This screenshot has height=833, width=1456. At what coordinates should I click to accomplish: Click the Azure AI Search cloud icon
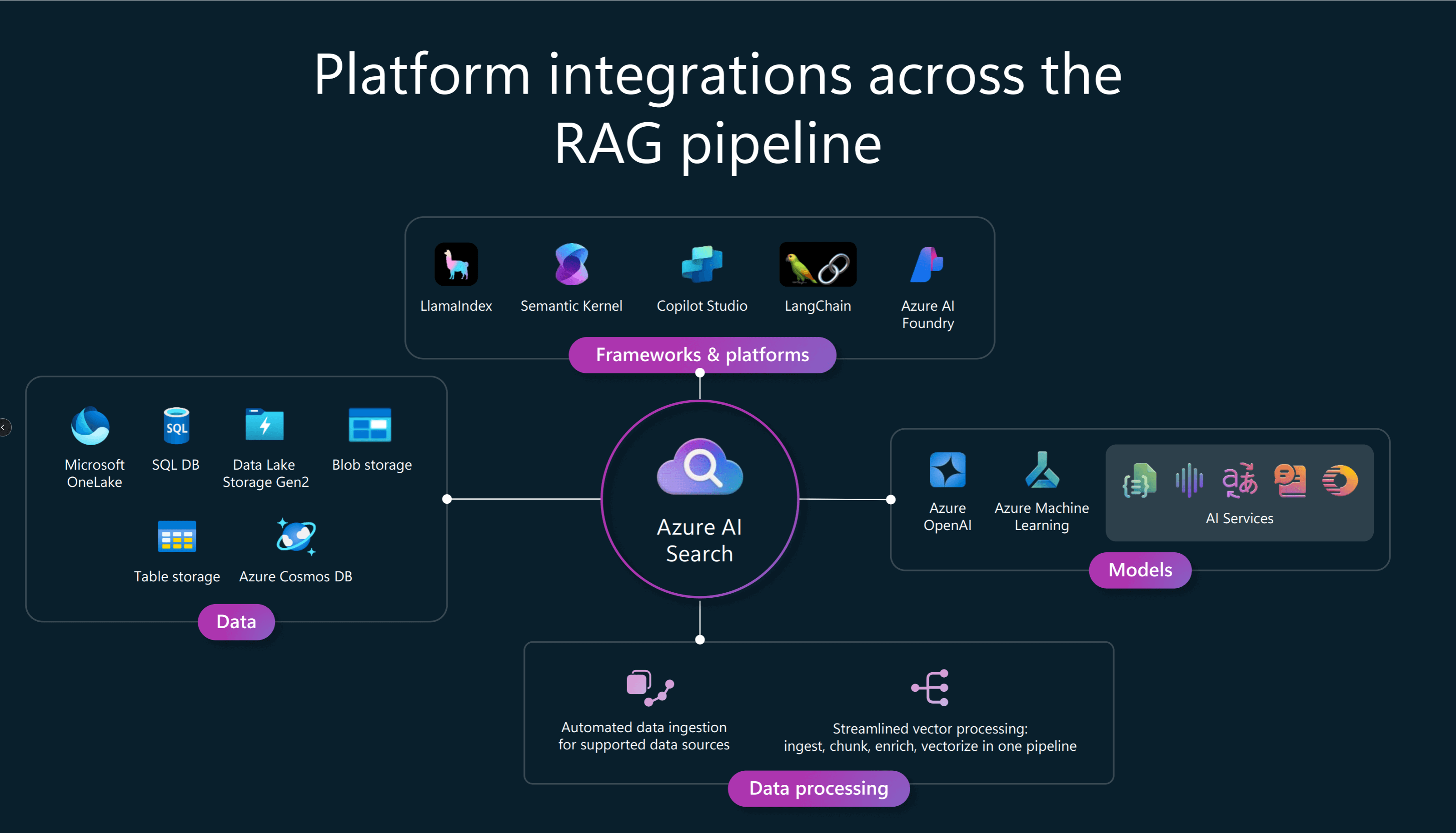coord(699,467)
